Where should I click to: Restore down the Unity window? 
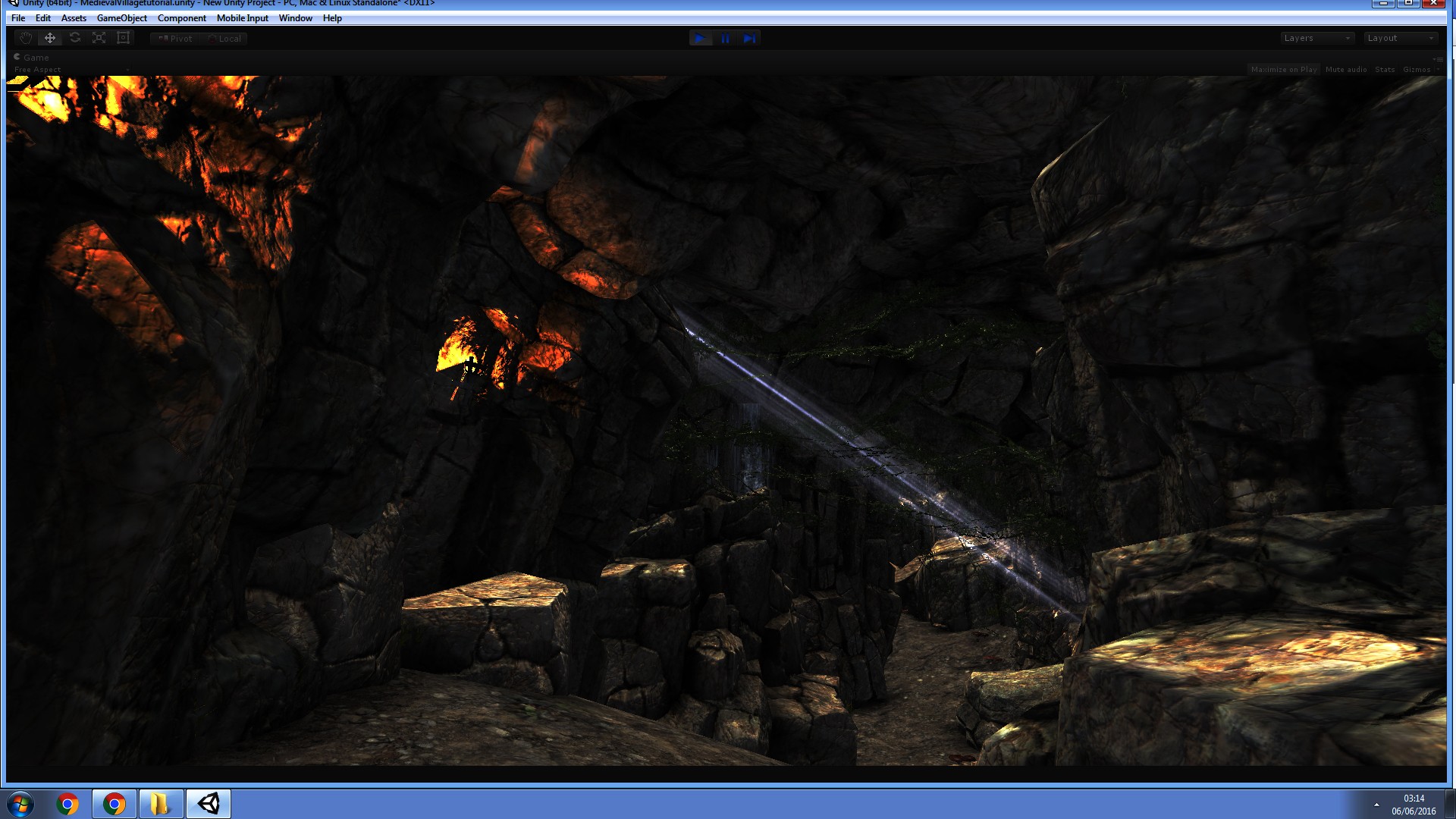pyautogui.click(x=1408, y=3)
